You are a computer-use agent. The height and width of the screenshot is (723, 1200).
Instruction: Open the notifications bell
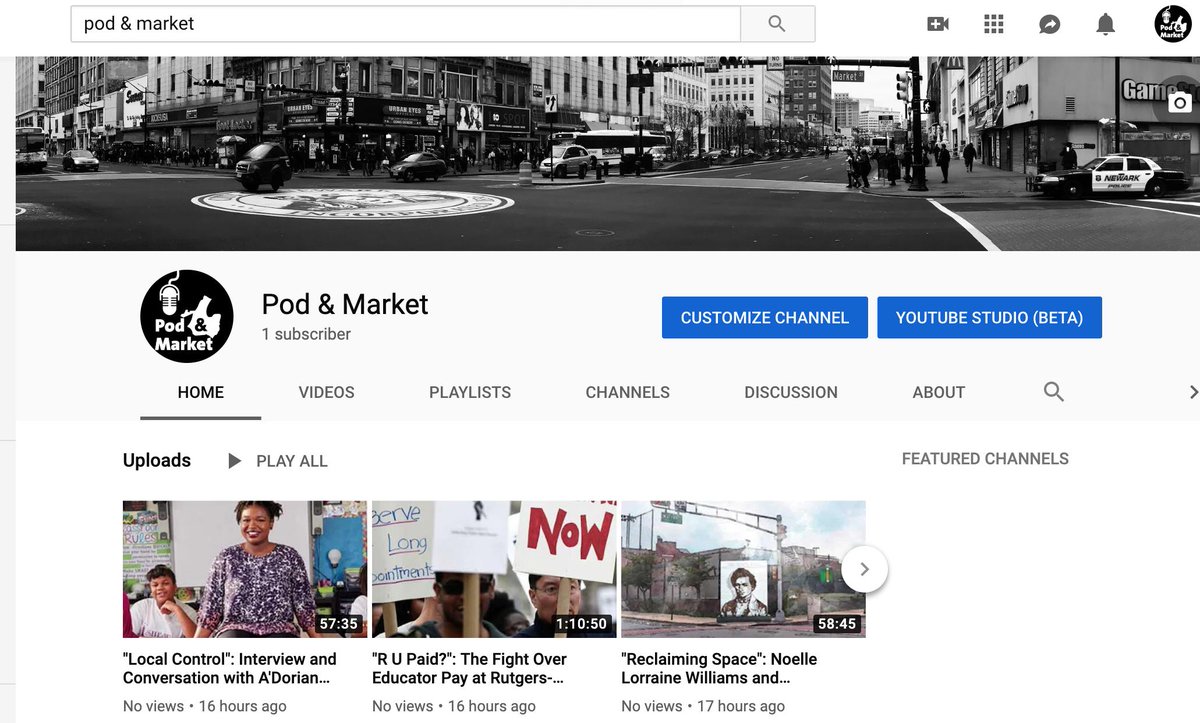(x=1105, y=24)
